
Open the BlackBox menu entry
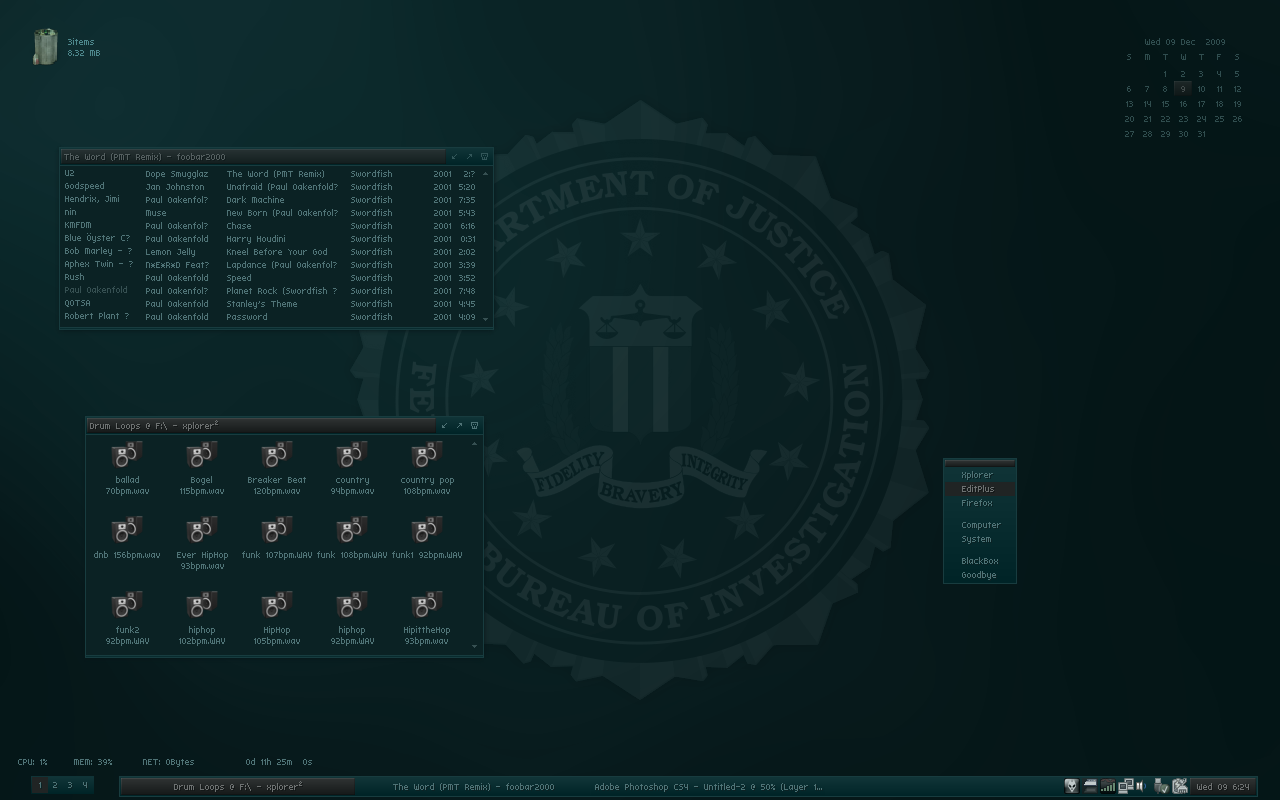(x=980, y=561)
